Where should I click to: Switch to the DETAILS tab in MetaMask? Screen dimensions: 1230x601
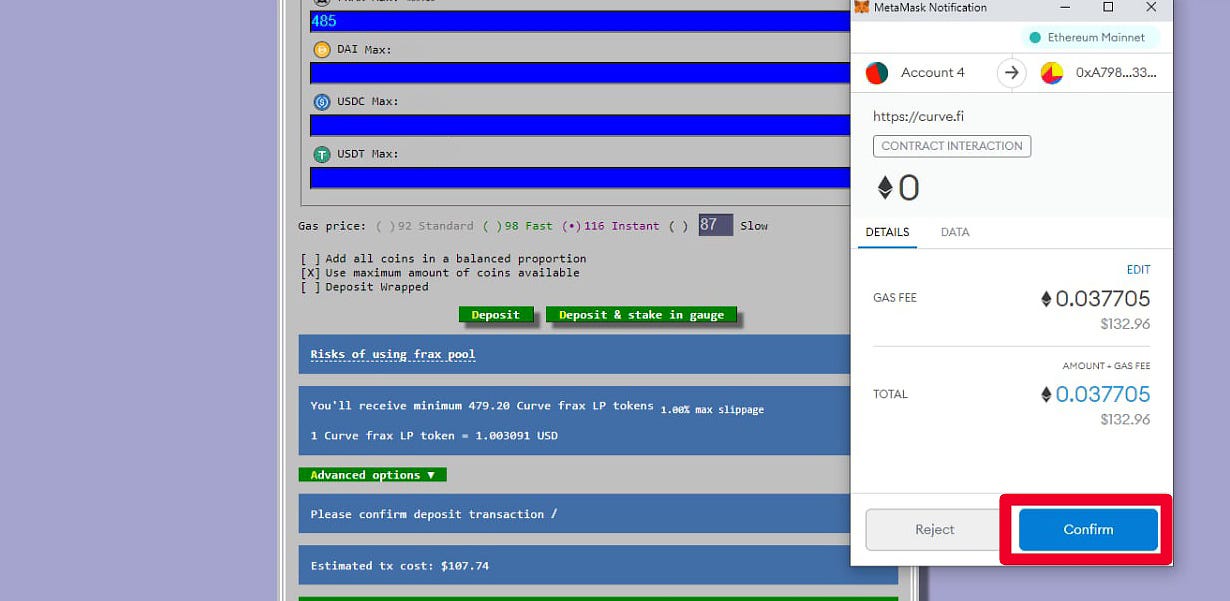pos(887,232)
